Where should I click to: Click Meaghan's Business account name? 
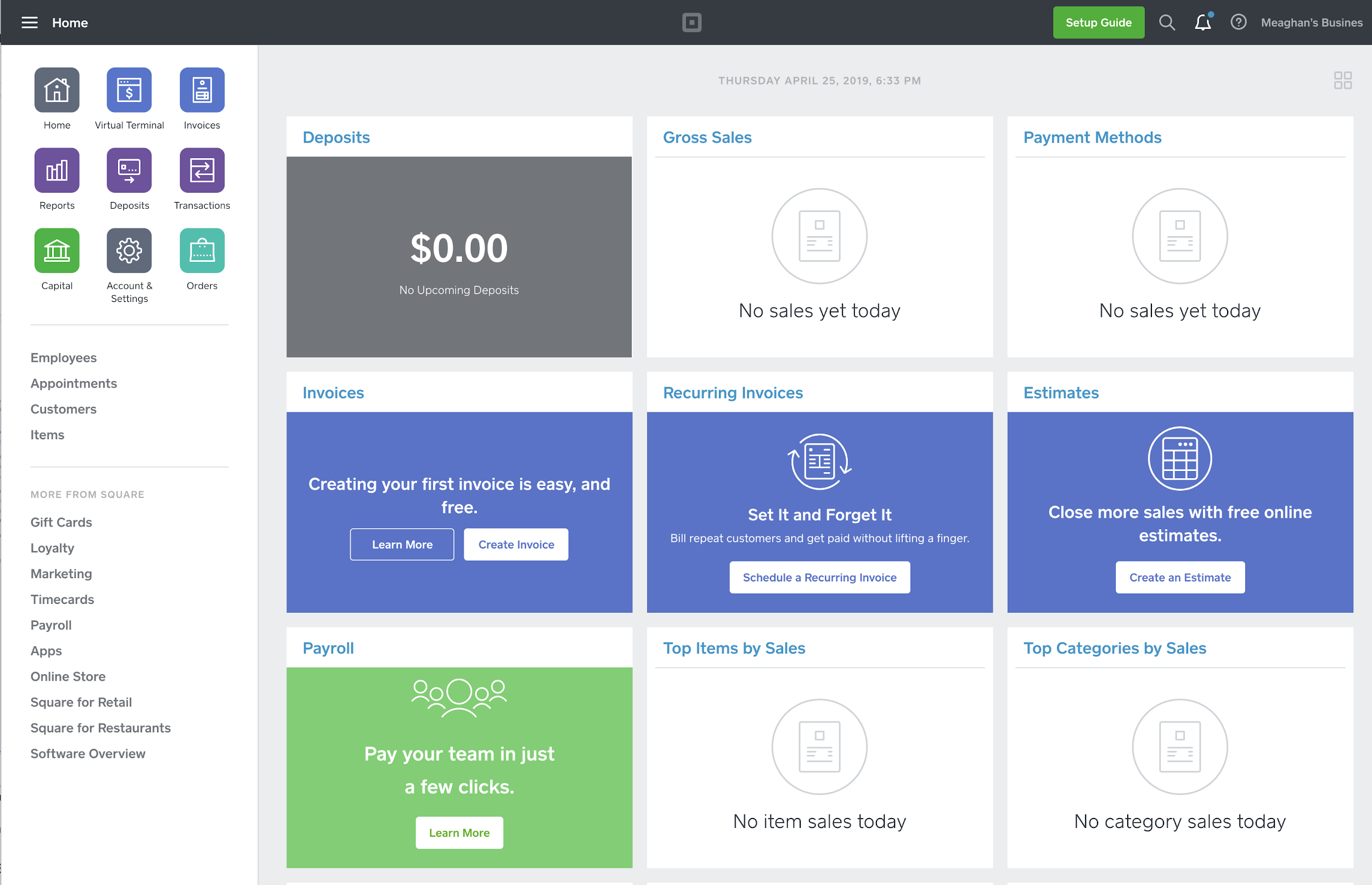pyautogui.click(x=1310, y=23)
